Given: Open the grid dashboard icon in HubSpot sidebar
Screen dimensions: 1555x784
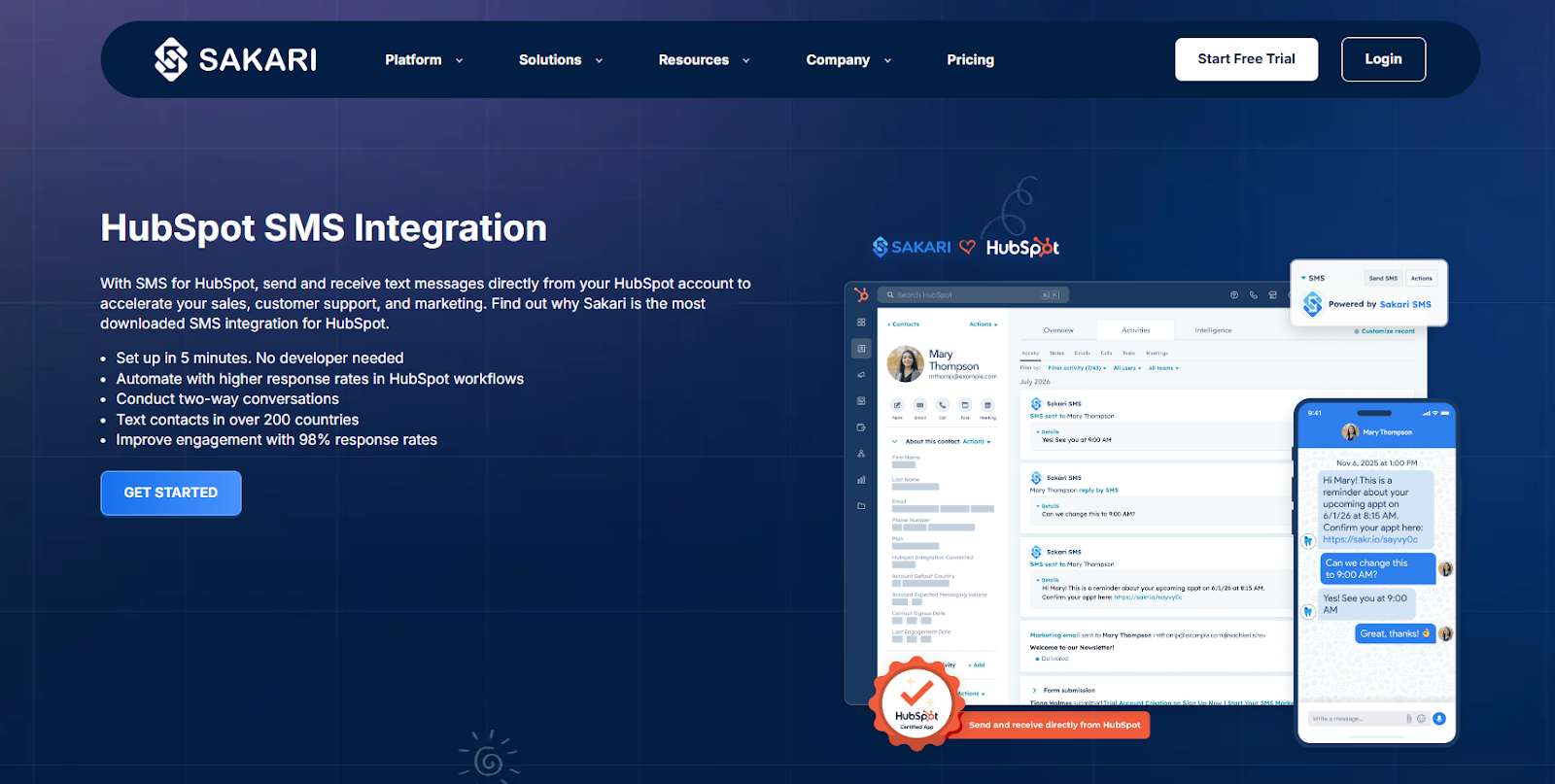Looking at the screenshot, I should point(861,322).
